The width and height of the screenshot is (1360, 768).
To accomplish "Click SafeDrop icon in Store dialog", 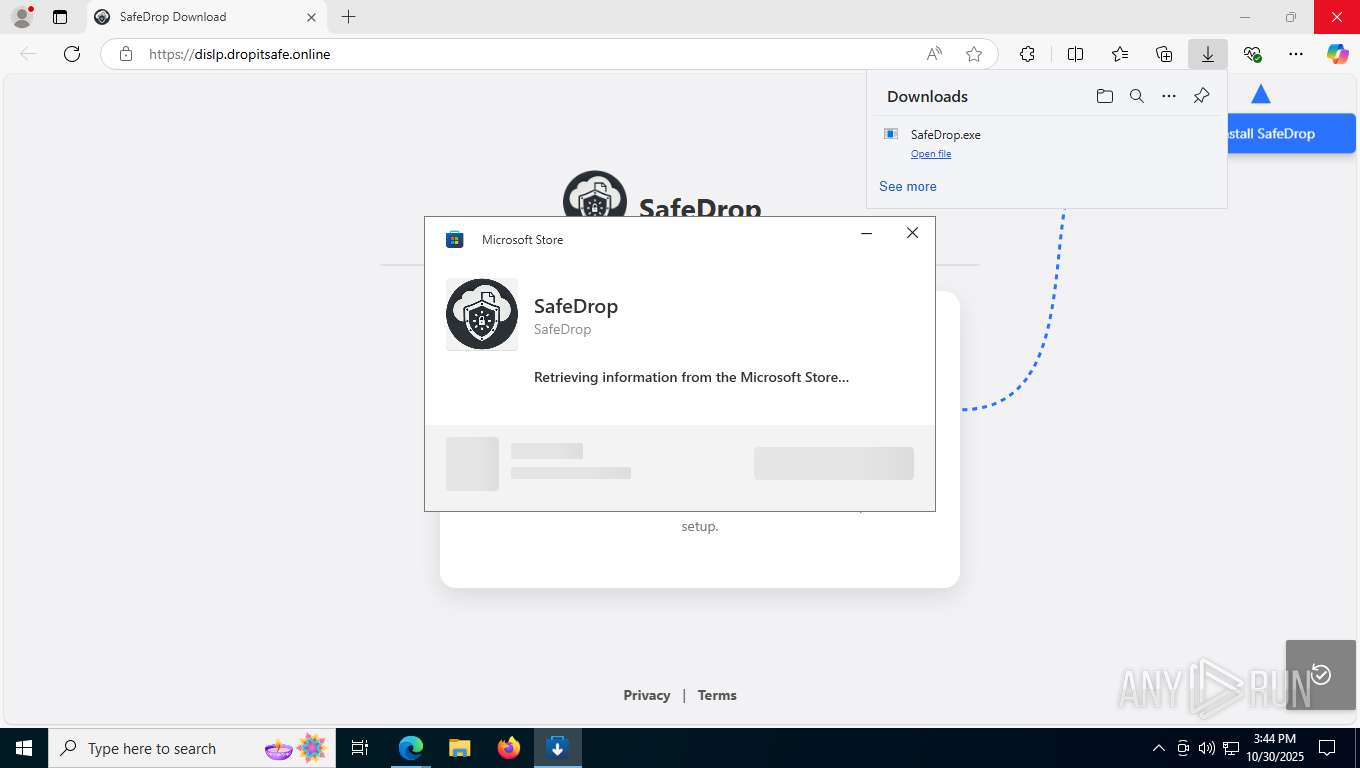I will pyautogui.click(x=482, y=314).
